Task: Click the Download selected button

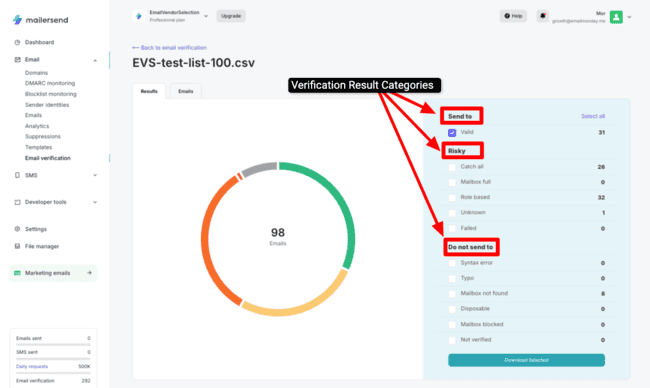Action: 526,360
